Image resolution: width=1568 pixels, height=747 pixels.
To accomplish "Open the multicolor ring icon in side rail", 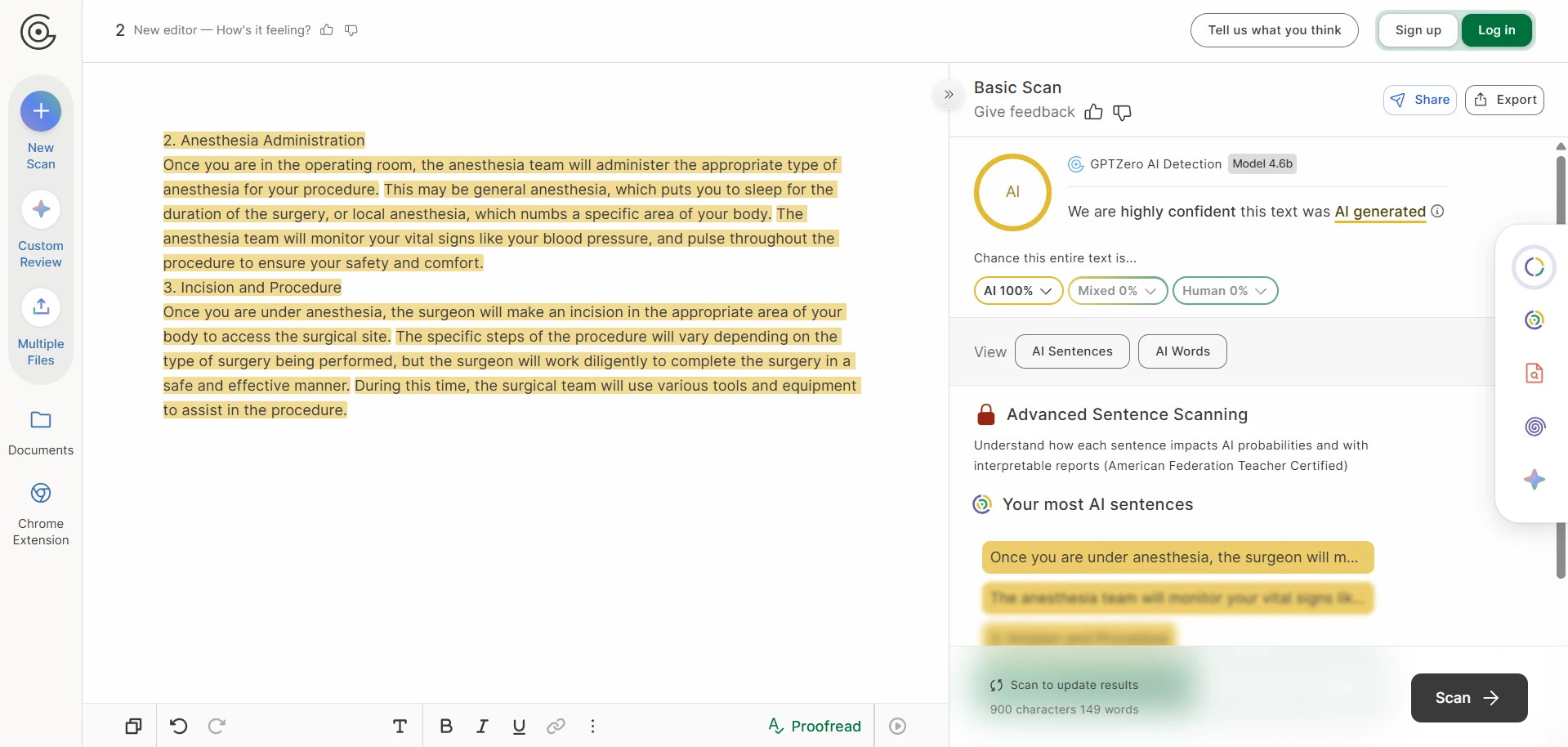I will 1534,320.
